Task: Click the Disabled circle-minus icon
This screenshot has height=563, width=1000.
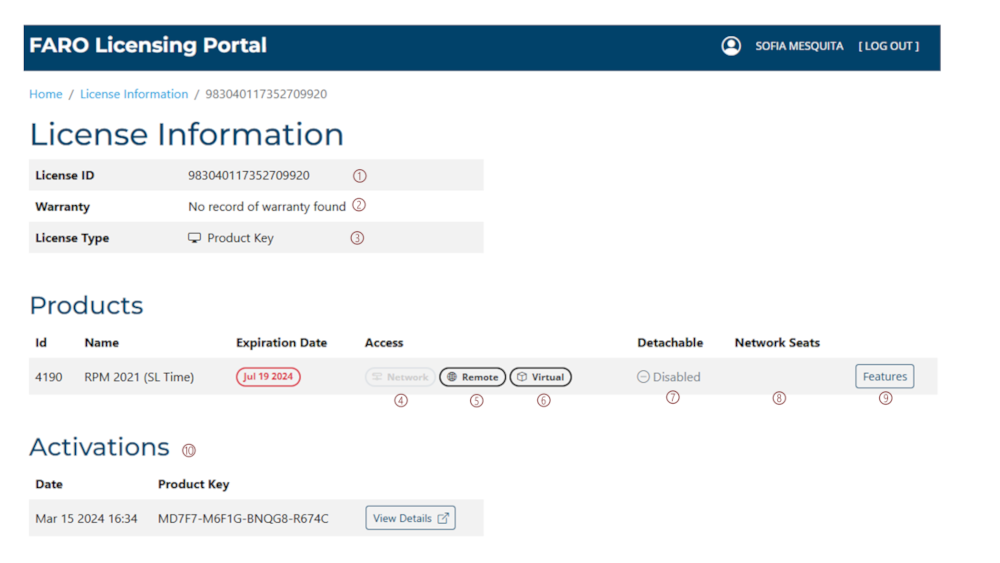Action: tap(643, 377)
